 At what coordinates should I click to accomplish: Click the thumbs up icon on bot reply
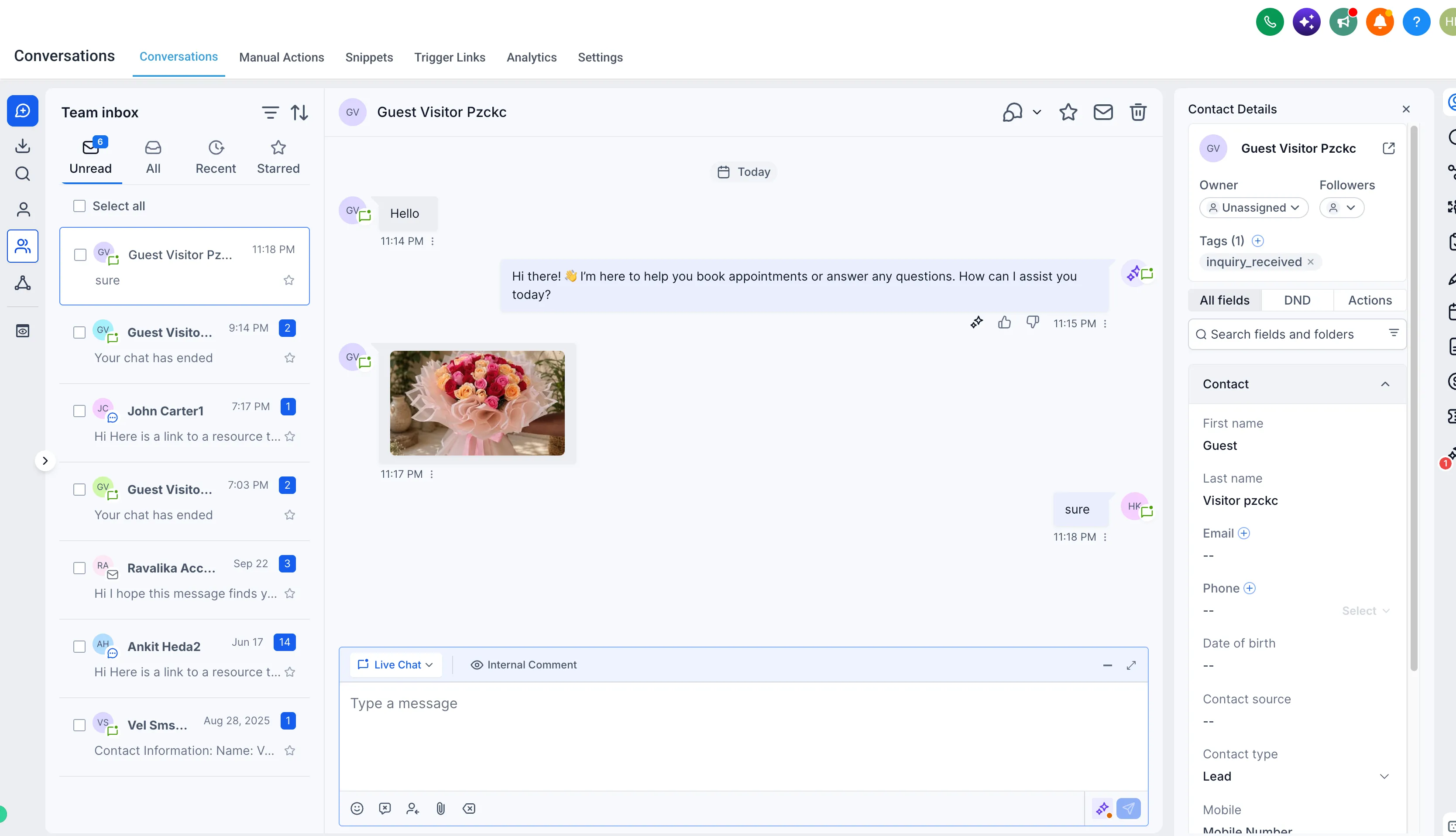(1004, 323)
